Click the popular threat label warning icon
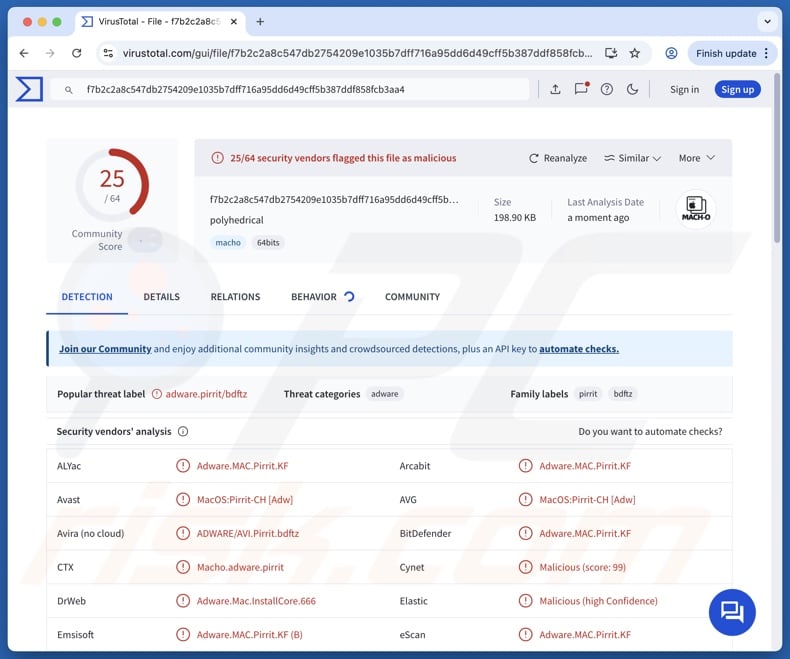Image resolution: width=790 pixels, height=659 pixels. pos(157,394)
